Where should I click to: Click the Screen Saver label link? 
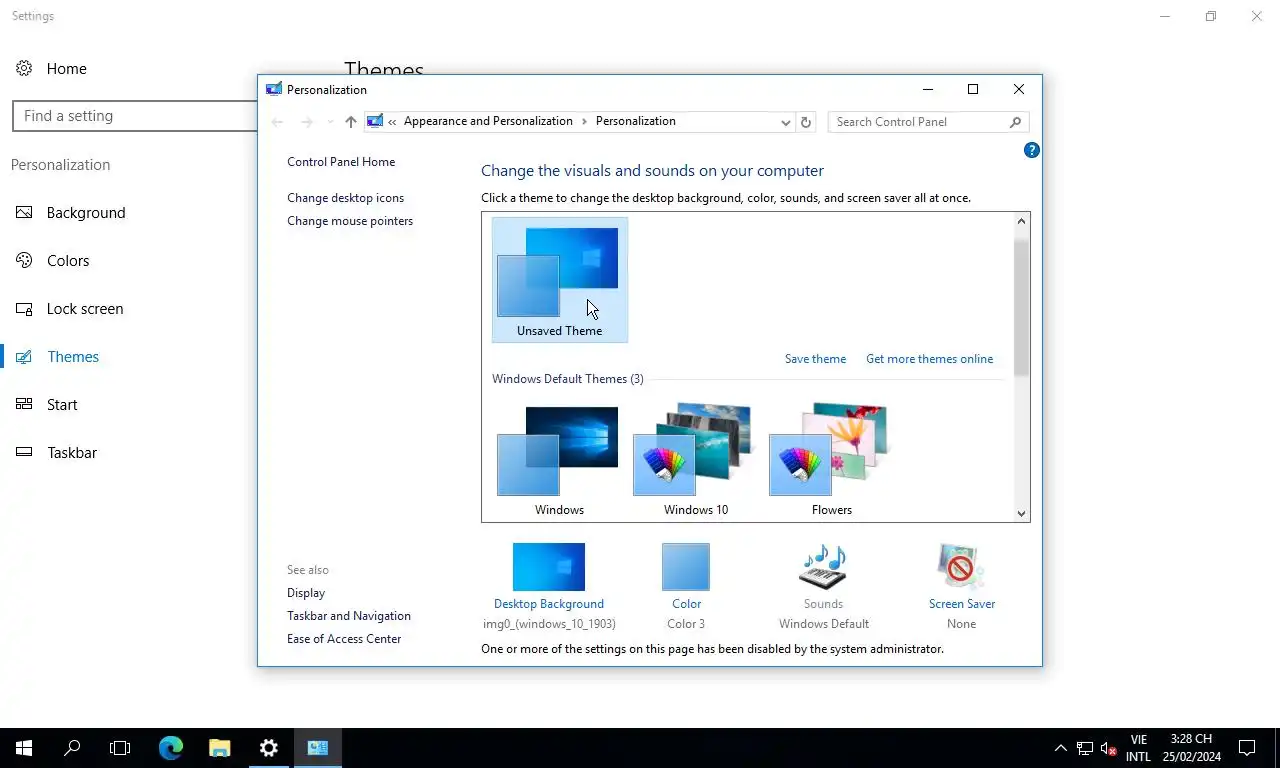point(962,604)
